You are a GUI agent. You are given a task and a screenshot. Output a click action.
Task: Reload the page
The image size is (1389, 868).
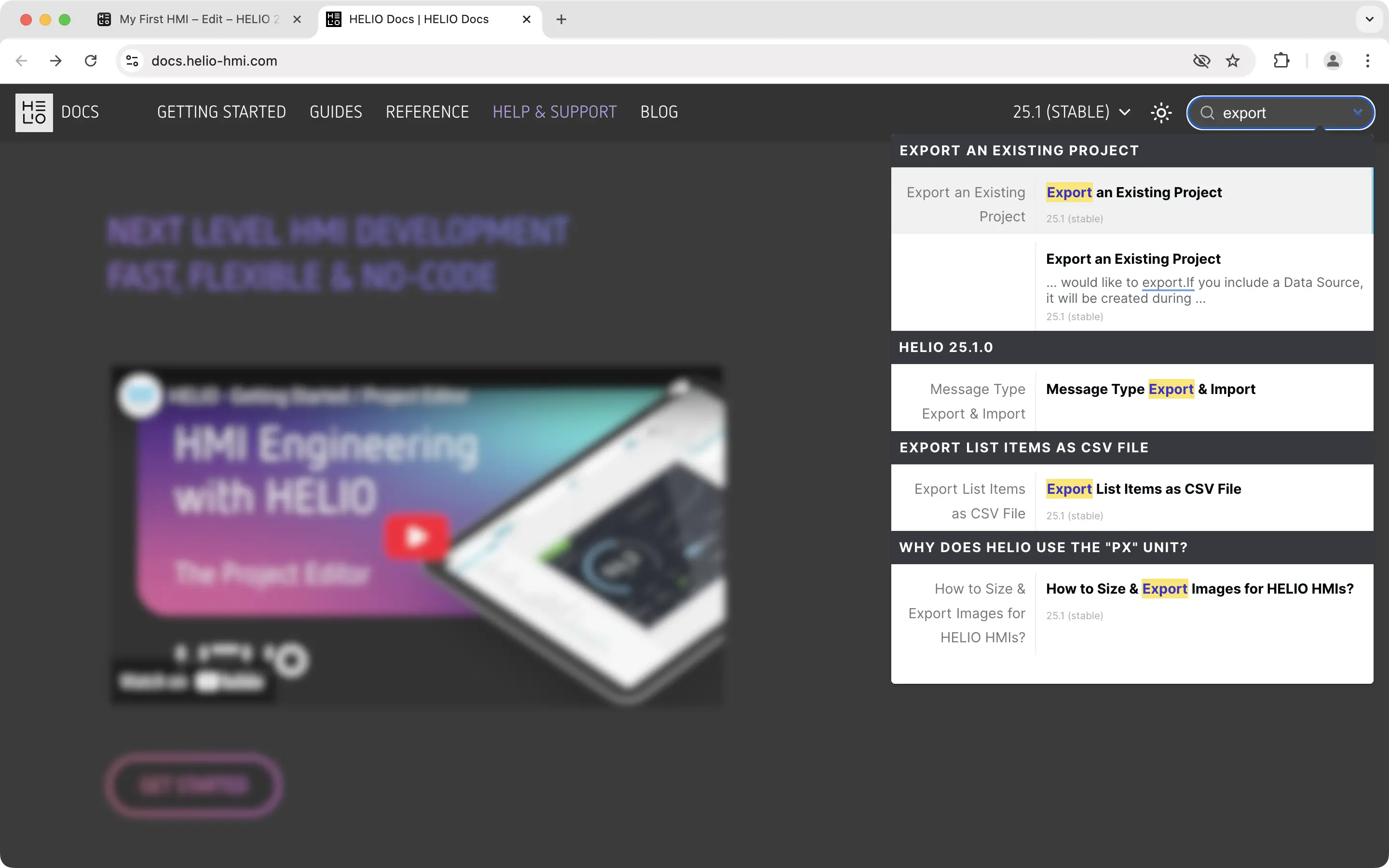(91, 61)
